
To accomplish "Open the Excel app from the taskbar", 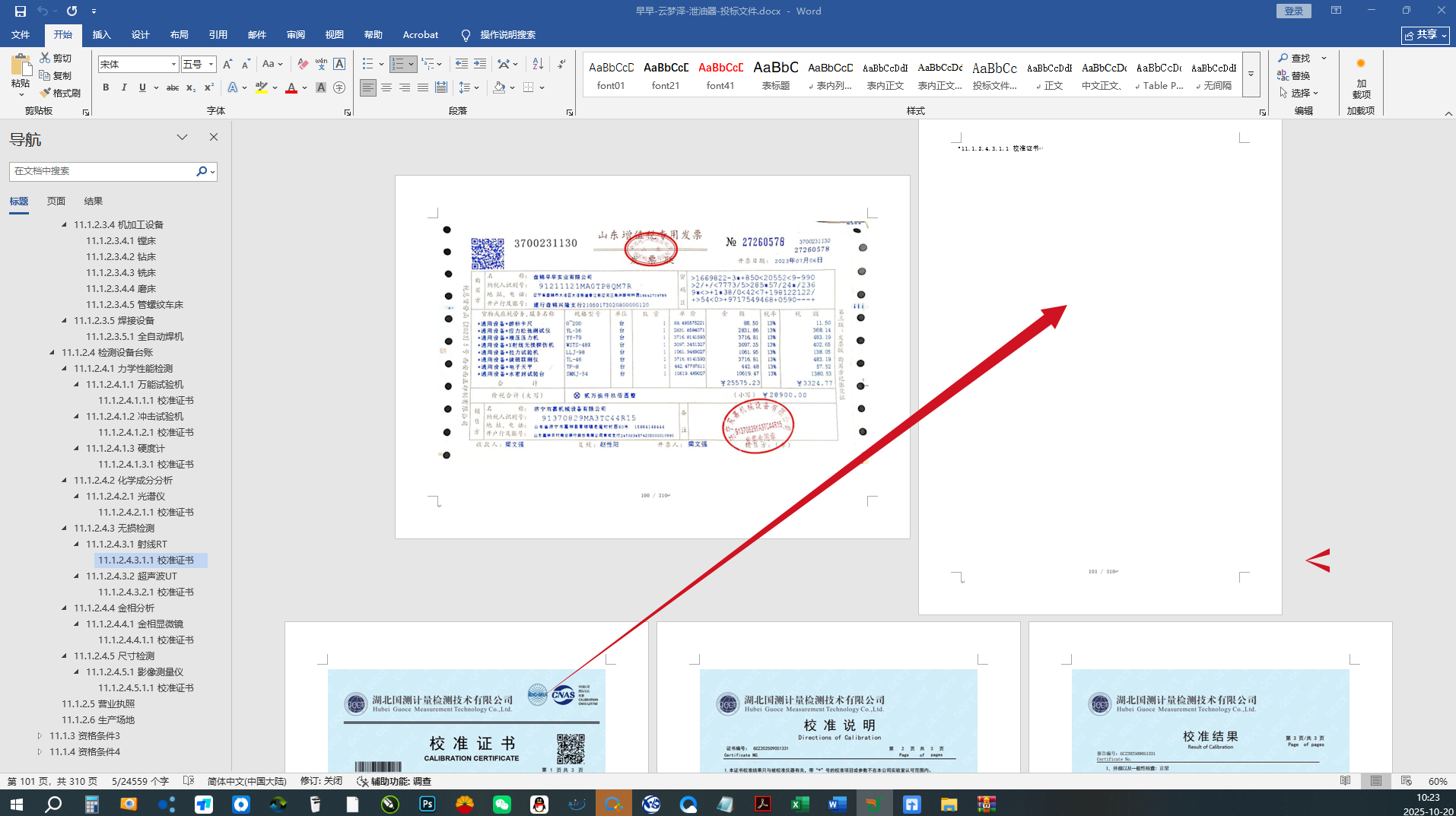I will pos(800,804).
